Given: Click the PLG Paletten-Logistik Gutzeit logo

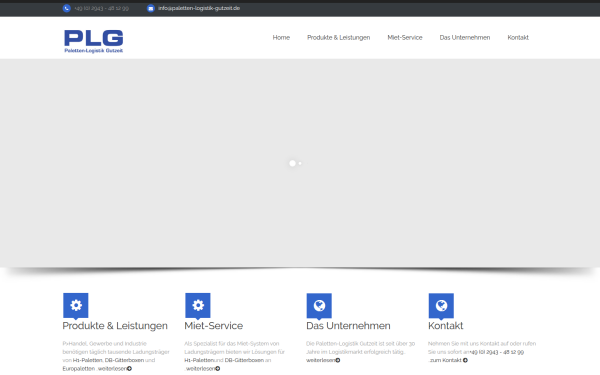Looking at the screenshot, I should (x=94, y=41).
